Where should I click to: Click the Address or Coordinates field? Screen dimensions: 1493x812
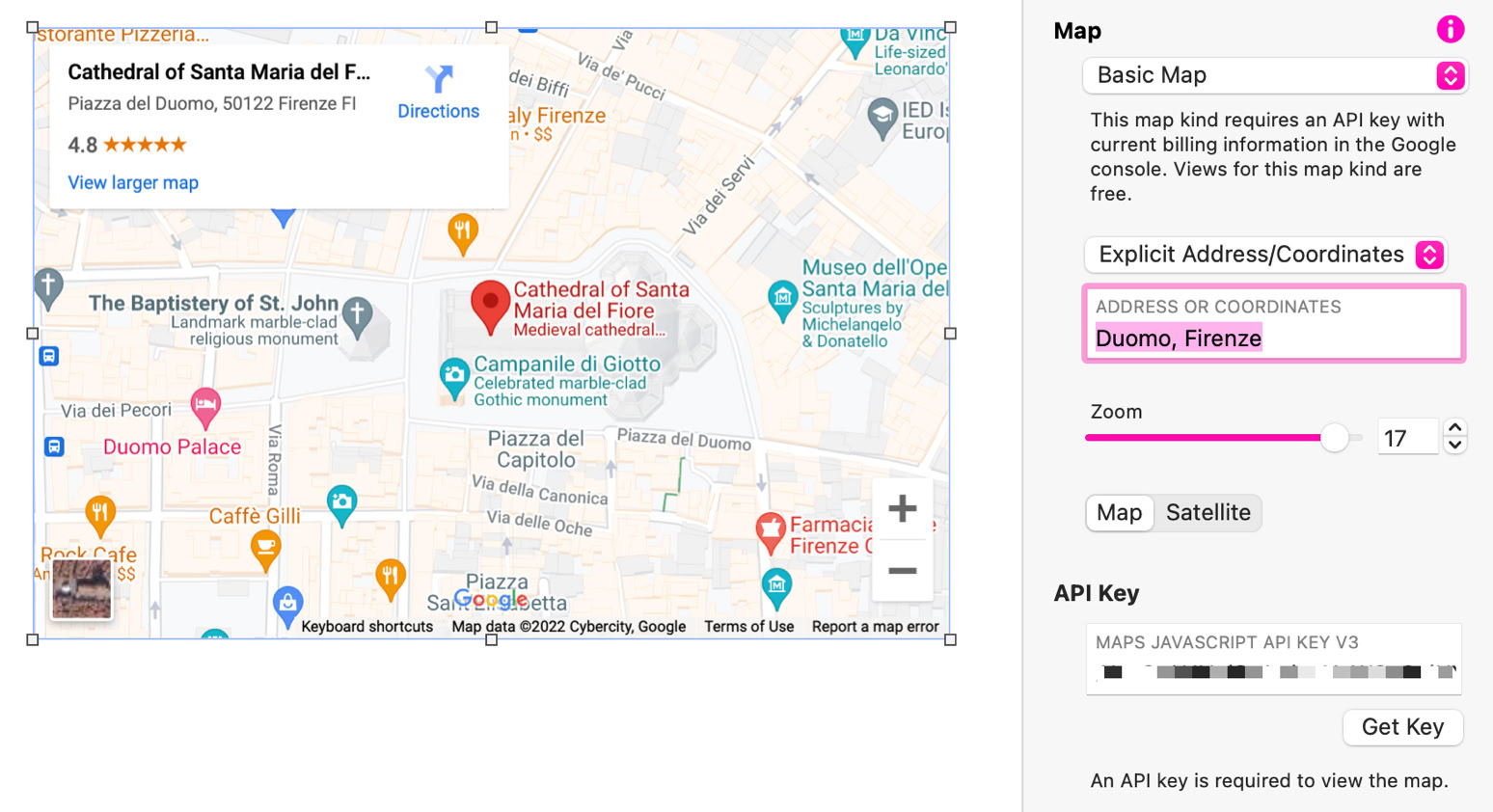1273,338
